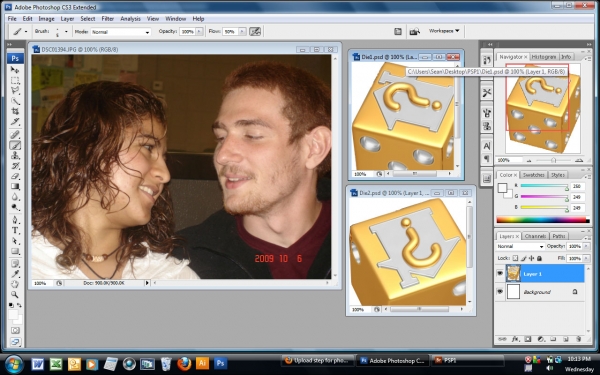Switch to the Paths tab

559,236
